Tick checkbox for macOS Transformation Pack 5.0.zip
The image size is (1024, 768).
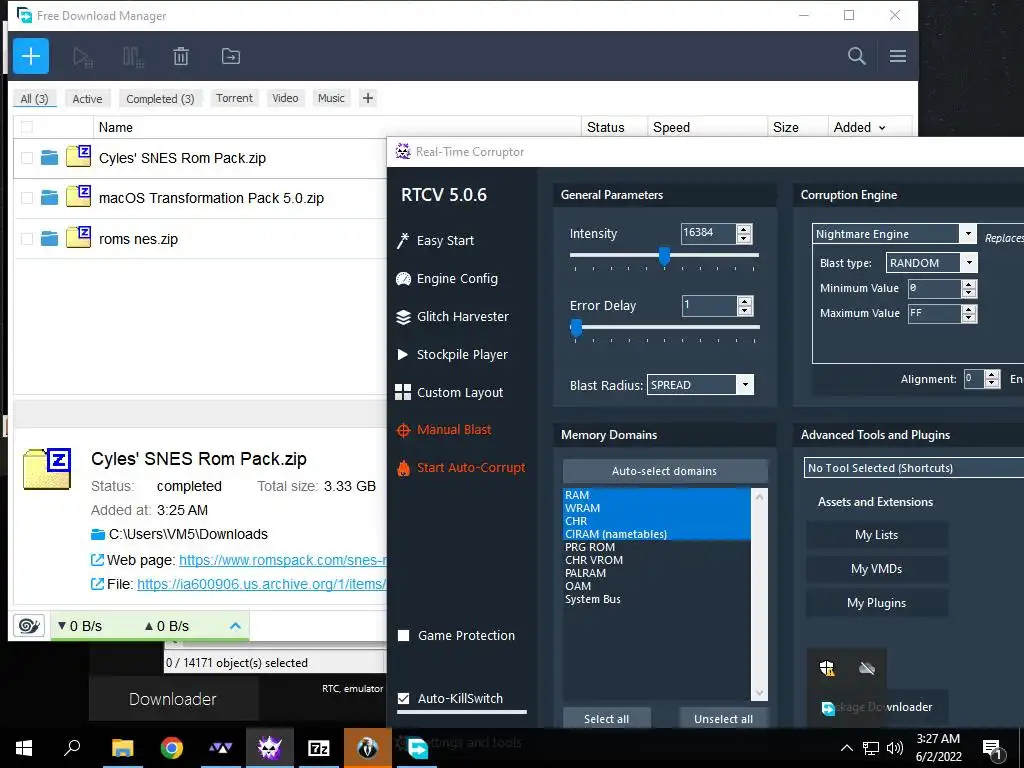tap(27, 197)
